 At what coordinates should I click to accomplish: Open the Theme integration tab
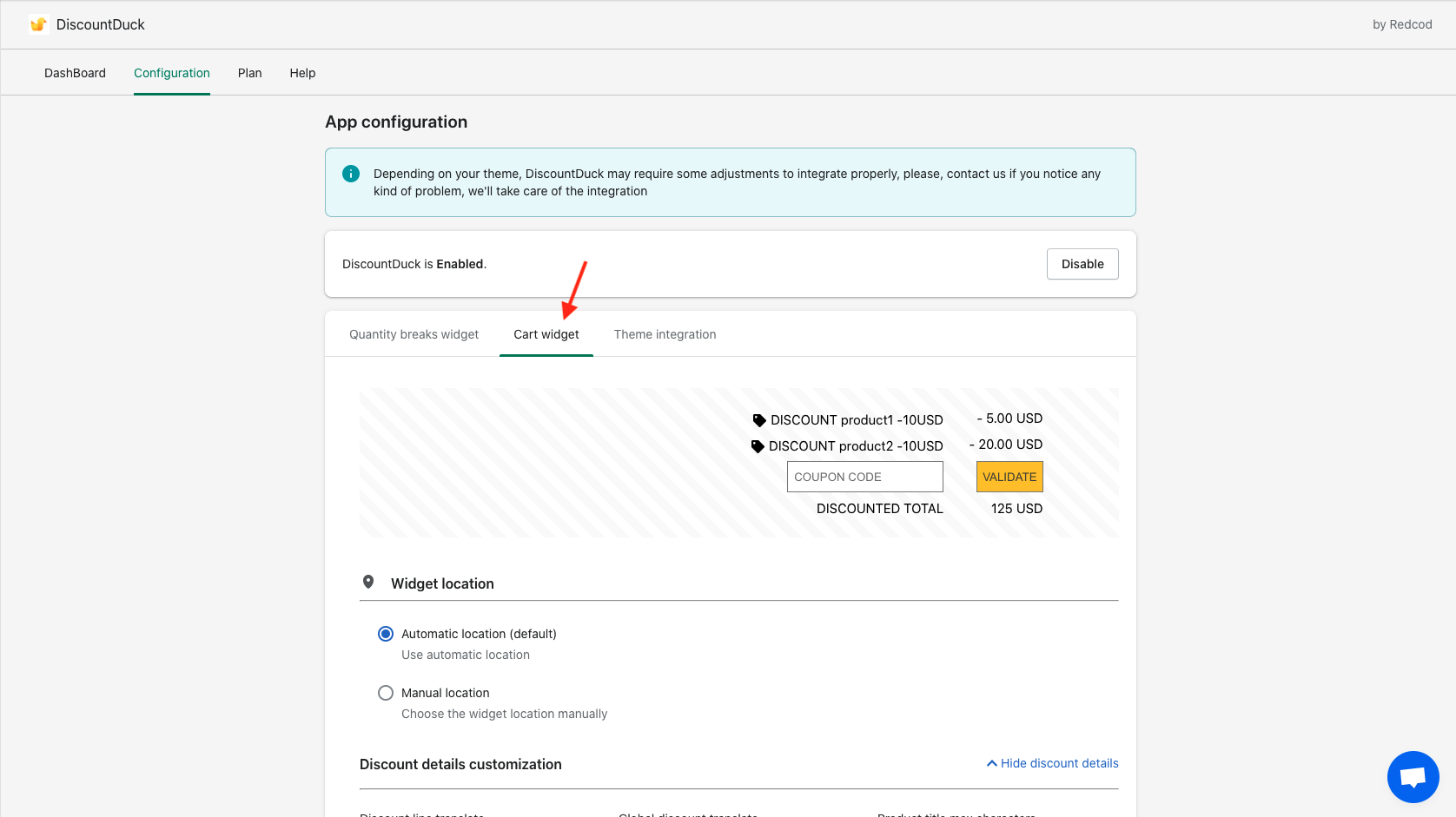(665, 334)
